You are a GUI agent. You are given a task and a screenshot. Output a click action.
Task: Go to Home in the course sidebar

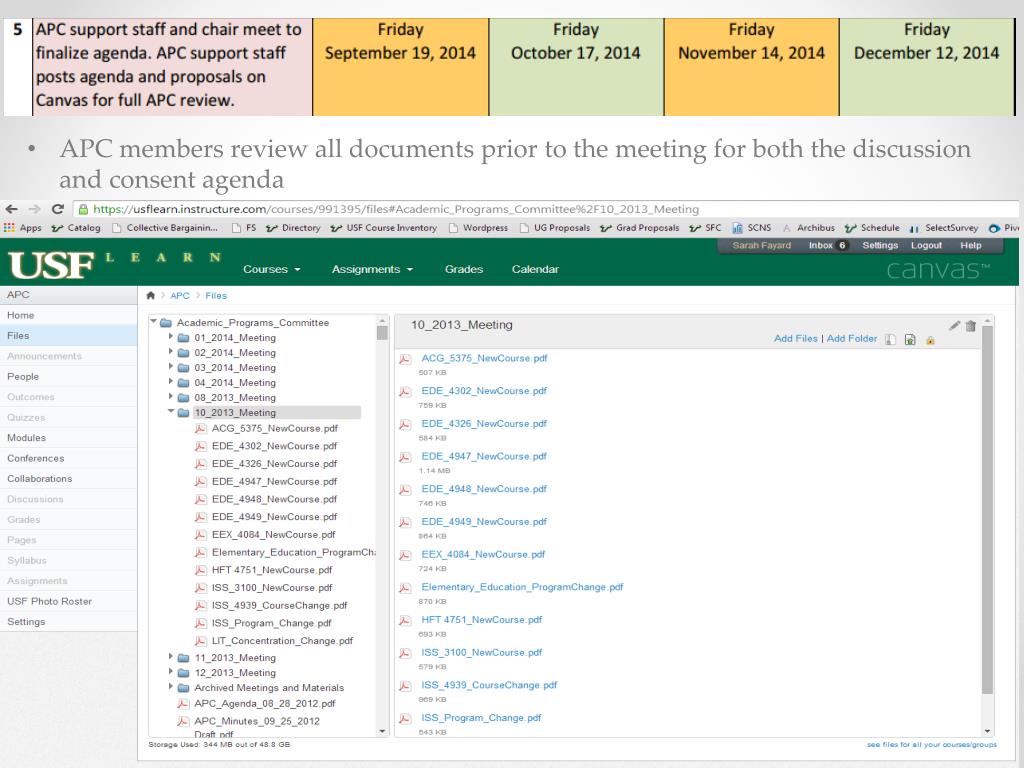point(69,315)
